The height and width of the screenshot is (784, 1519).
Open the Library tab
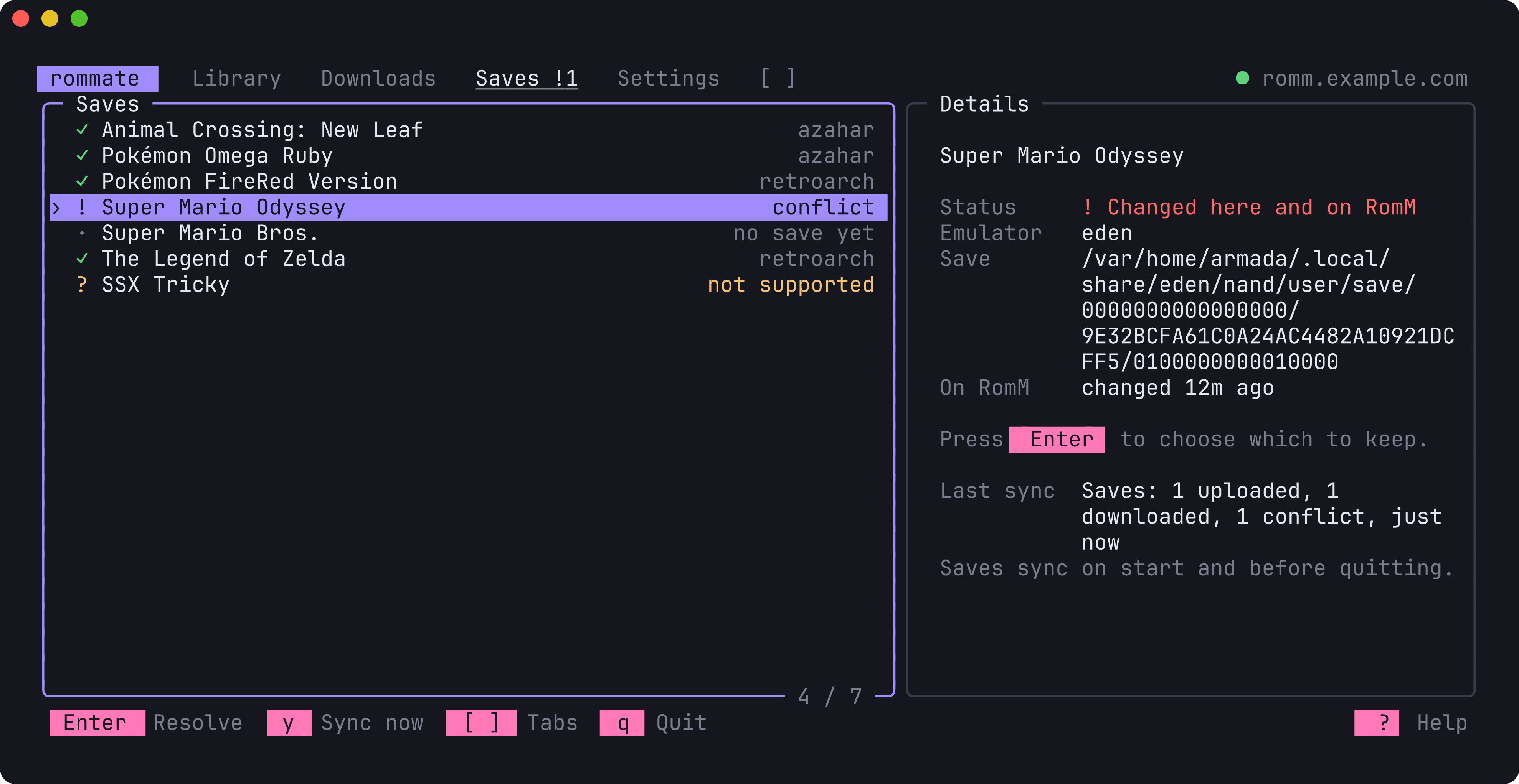[236, 78]
